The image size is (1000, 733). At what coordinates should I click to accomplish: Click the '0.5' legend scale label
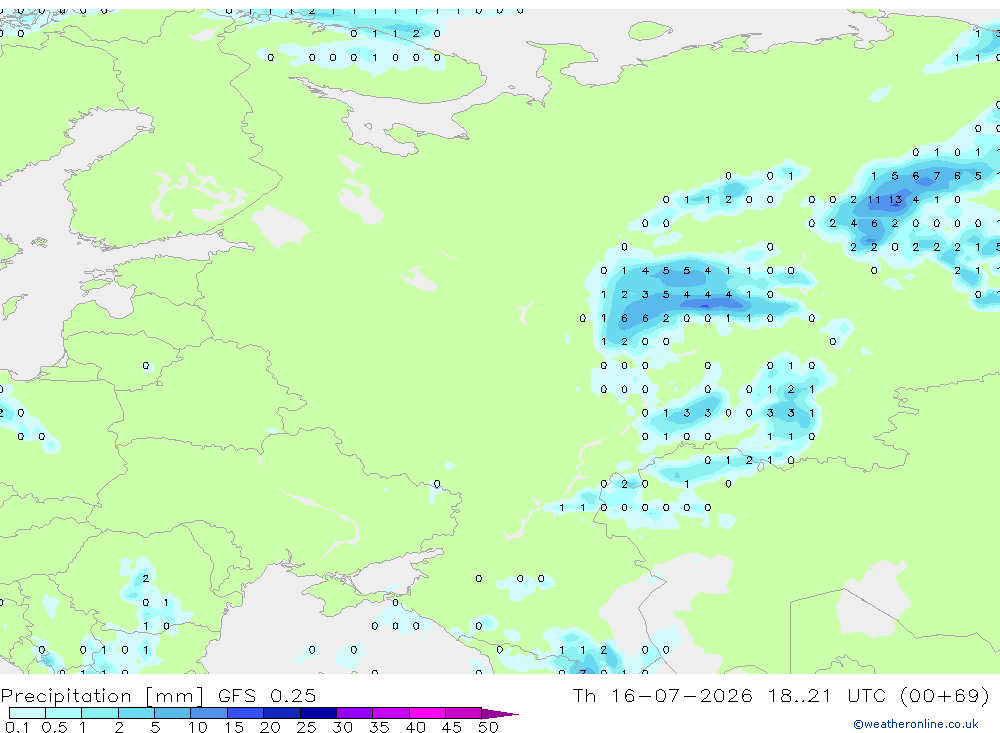[x=54, y=727]
